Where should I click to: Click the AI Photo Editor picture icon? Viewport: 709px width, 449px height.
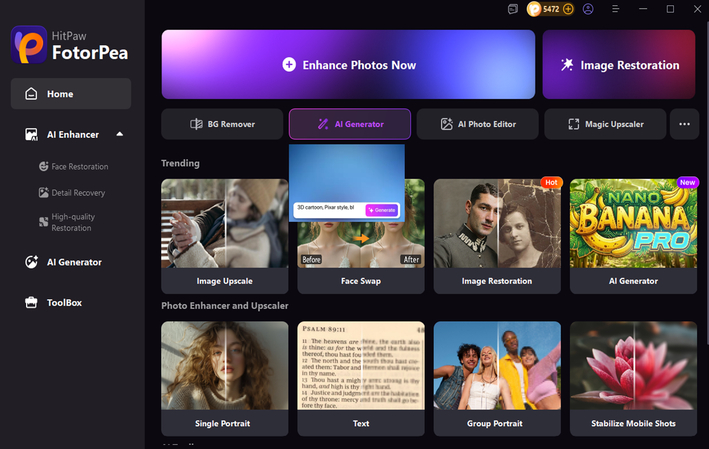coord(446,124)
